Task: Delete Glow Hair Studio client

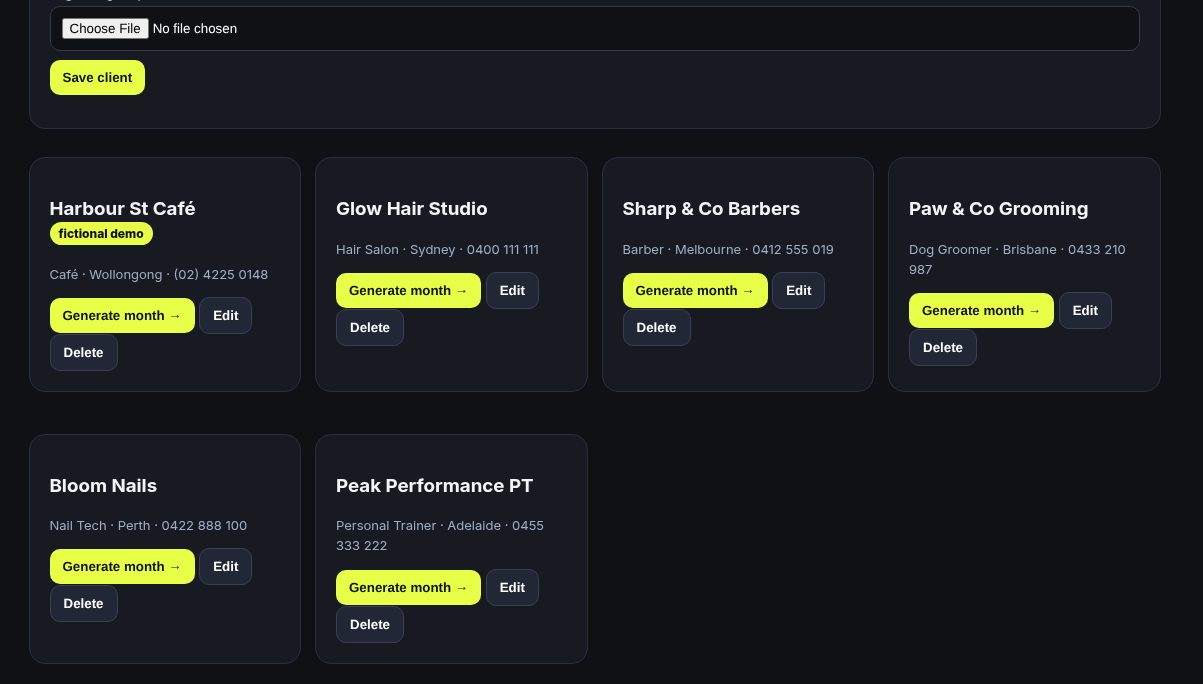Action: coord(370,328)
